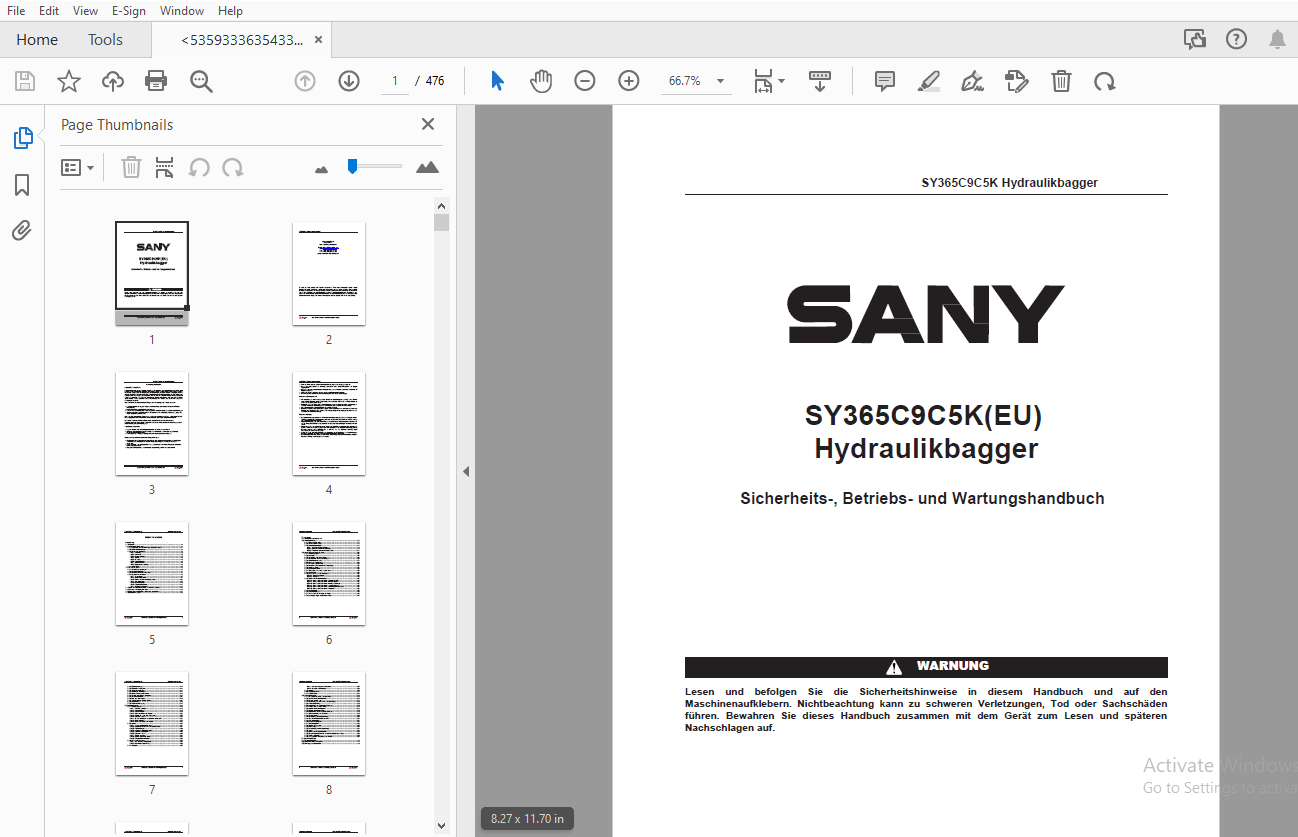Select page 4 thumbnail
The image size is (1298, 837).
coord(329,423)
